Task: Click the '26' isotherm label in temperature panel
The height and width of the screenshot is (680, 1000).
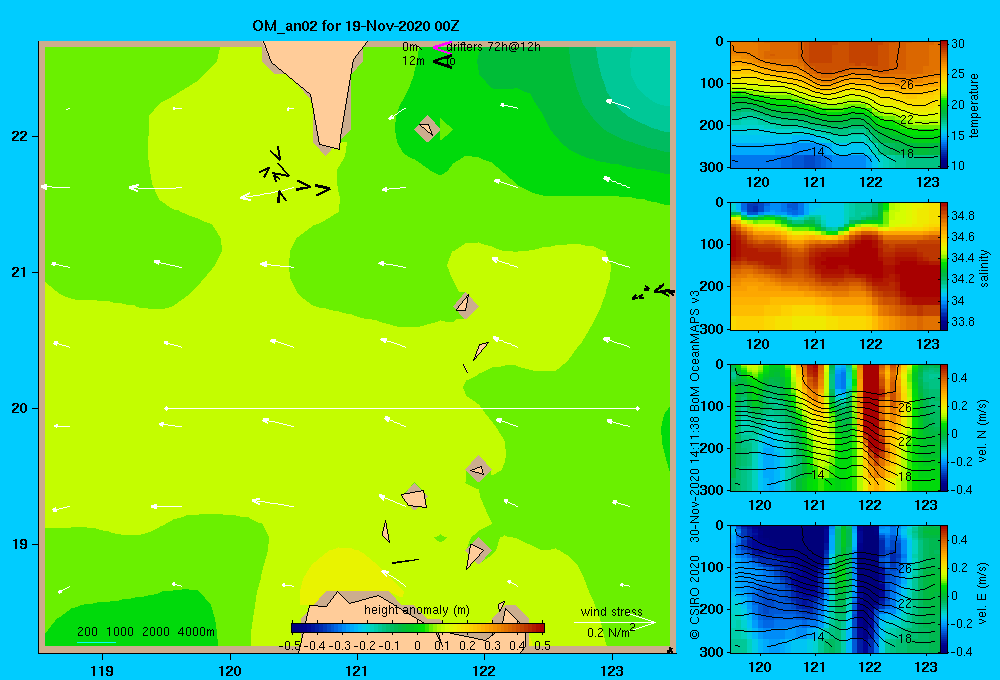Action: (906, 85)
